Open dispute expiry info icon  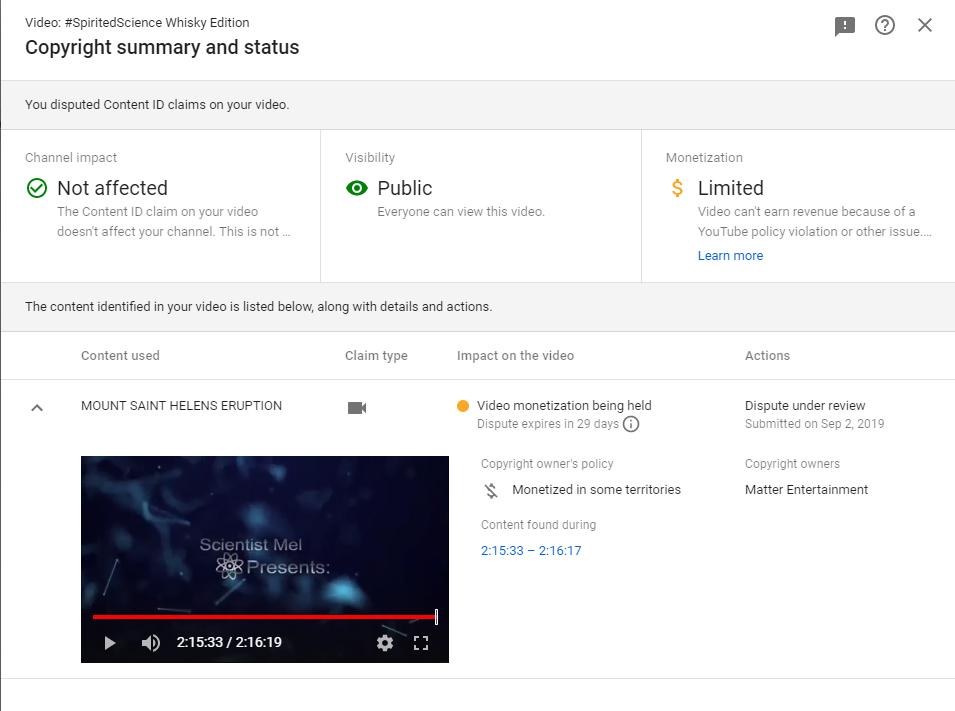(x=631, y=423)
